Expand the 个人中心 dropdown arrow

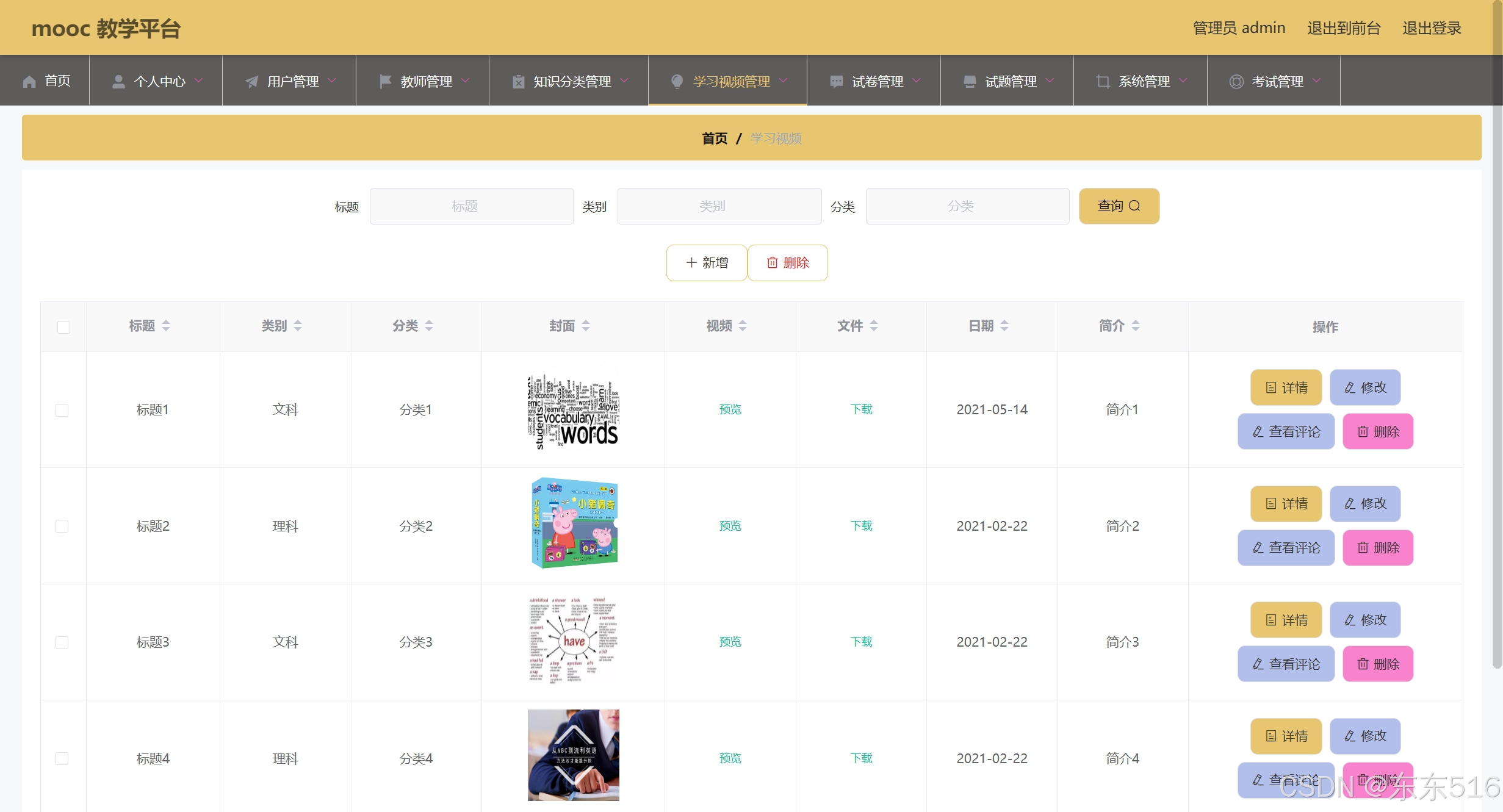pos(199,81)
